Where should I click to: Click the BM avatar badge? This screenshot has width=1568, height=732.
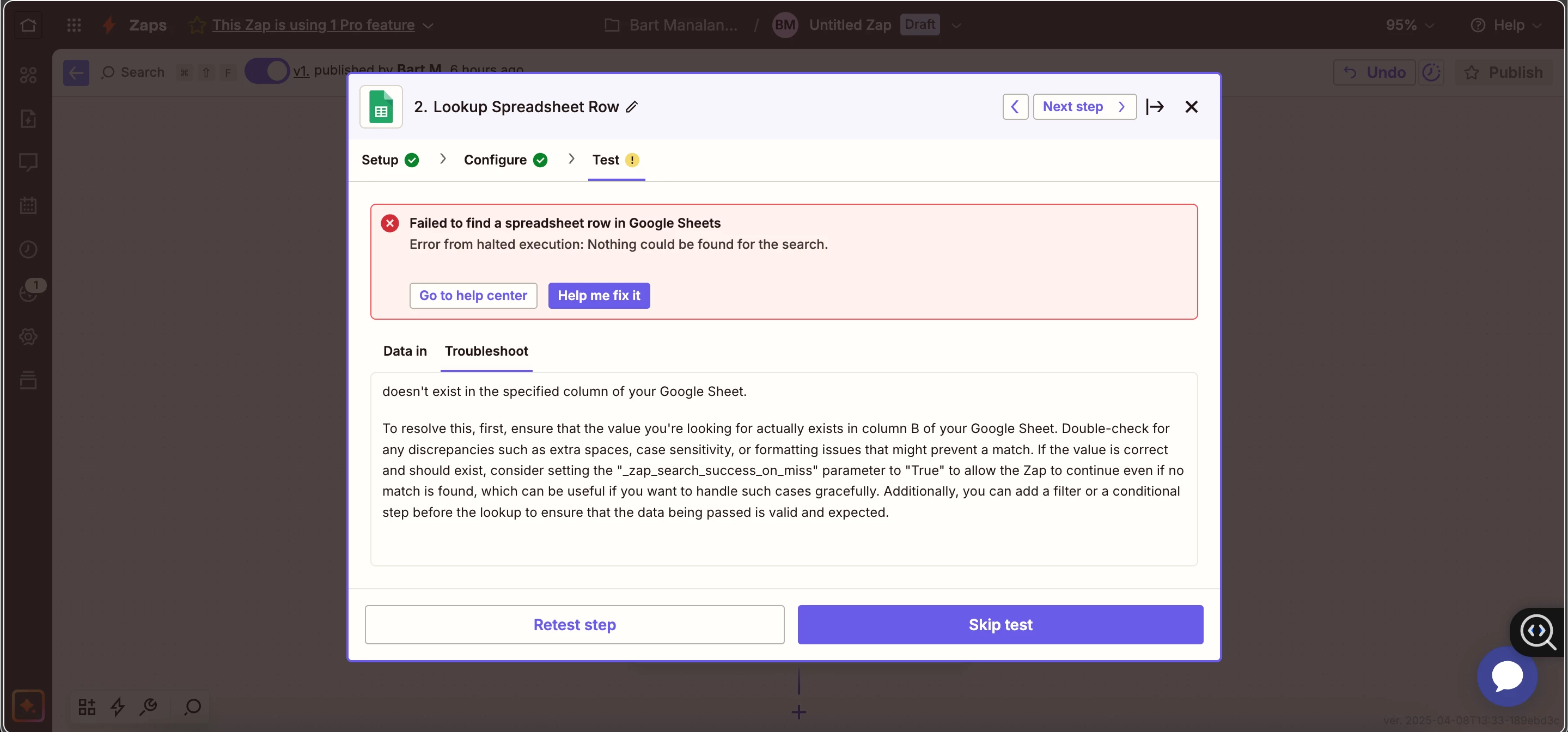pyautogui.click(x=784, y=25)
